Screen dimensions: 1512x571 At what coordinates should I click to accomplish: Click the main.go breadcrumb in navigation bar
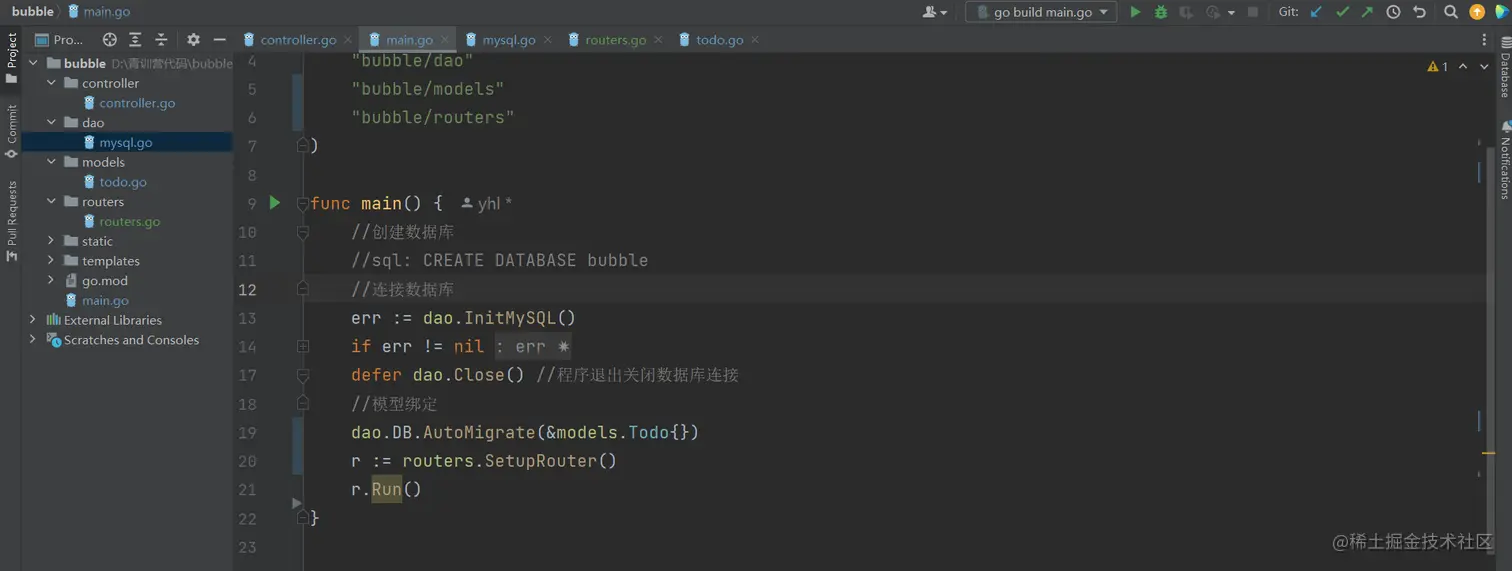(98, 12)
